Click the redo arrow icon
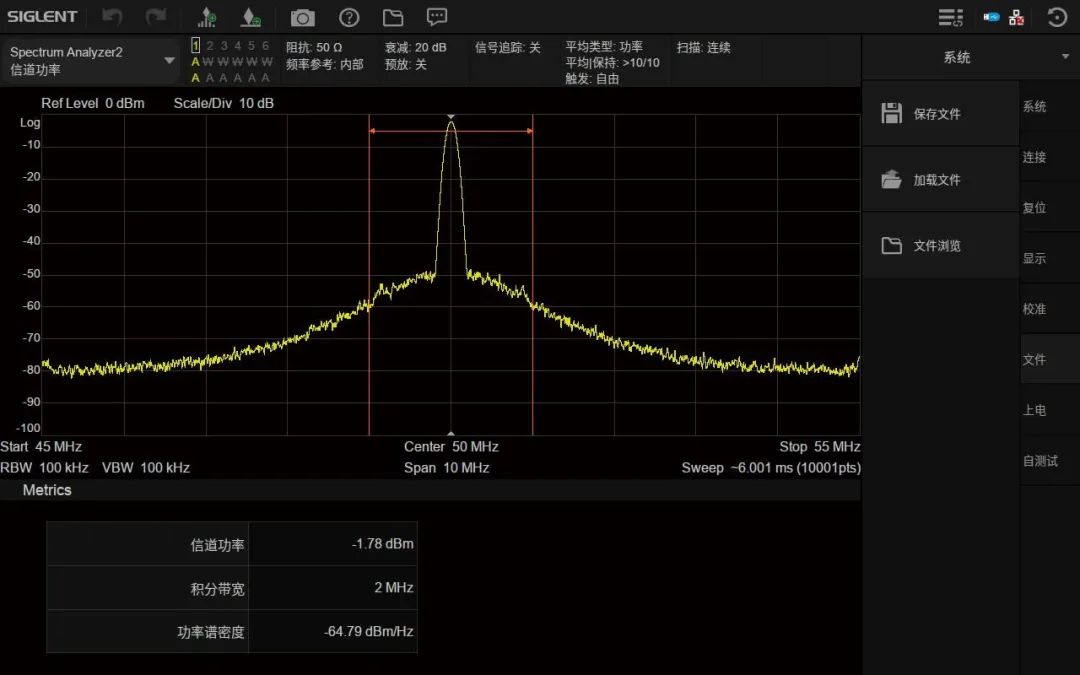 (156, 17)
